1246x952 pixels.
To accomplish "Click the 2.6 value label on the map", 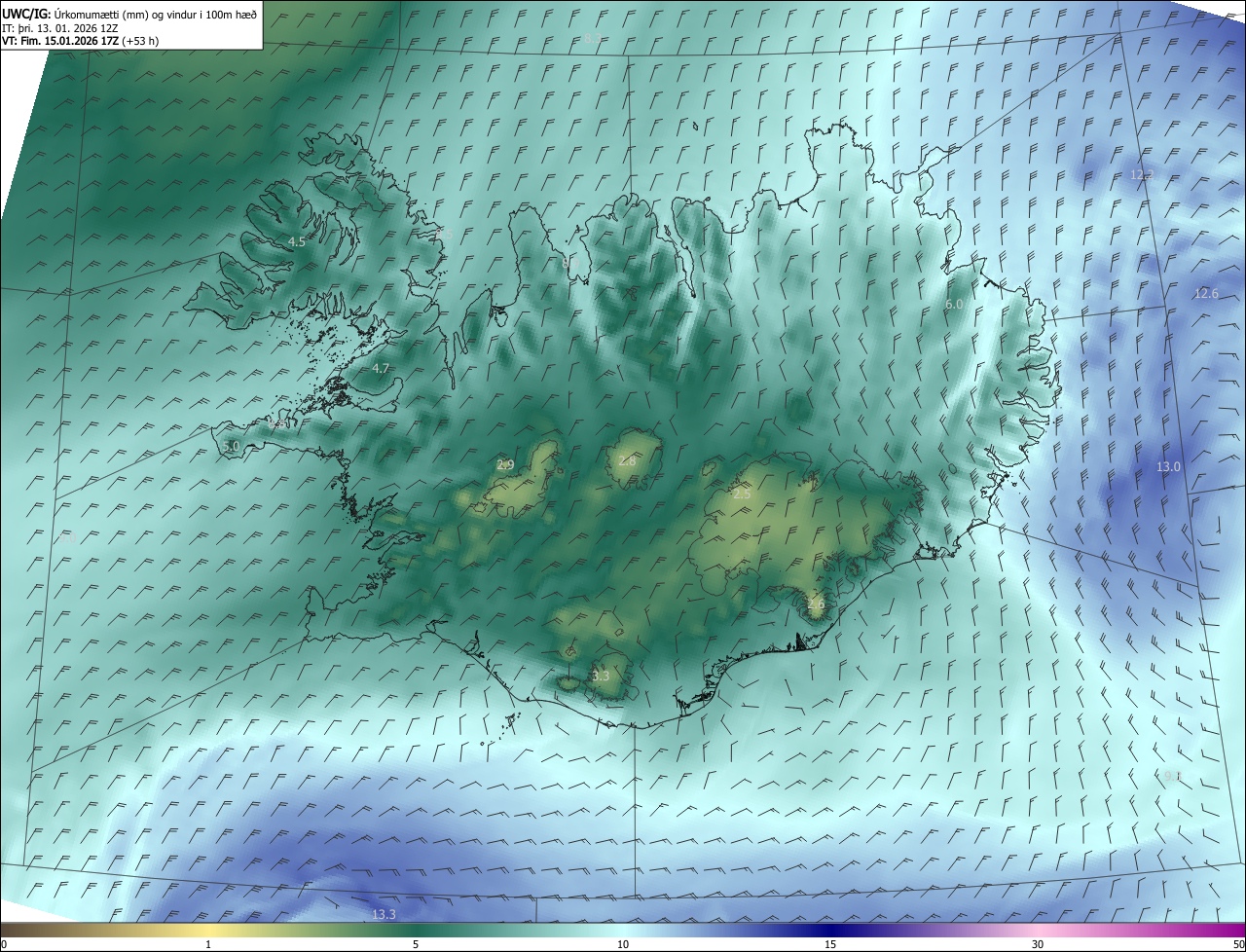I will (816, 604).
